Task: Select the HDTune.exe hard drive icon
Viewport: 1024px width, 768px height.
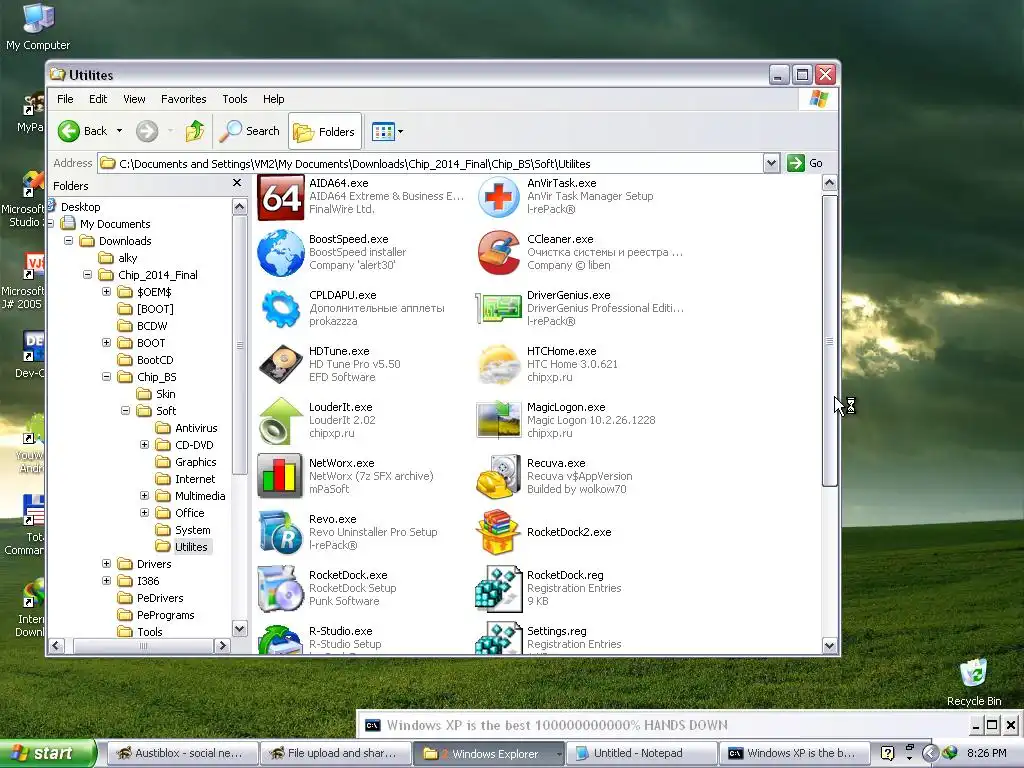Action: [x=281, y=364]
